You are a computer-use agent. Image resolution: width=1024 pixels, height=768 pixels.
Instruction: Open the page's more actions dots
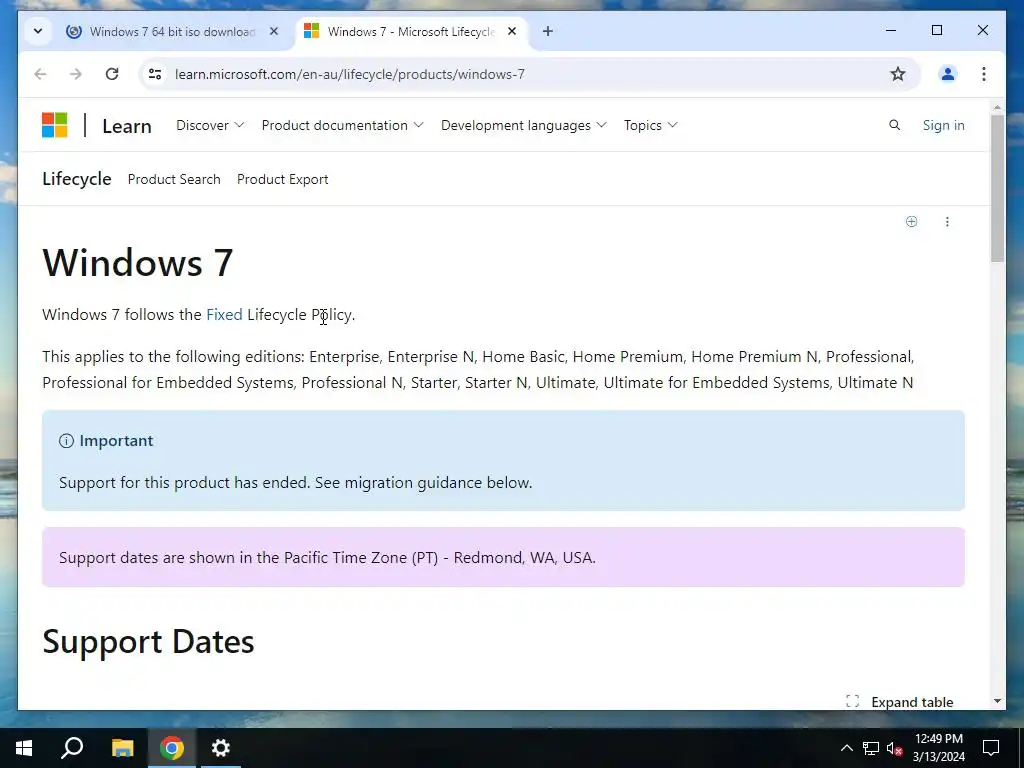coord(947,221)
